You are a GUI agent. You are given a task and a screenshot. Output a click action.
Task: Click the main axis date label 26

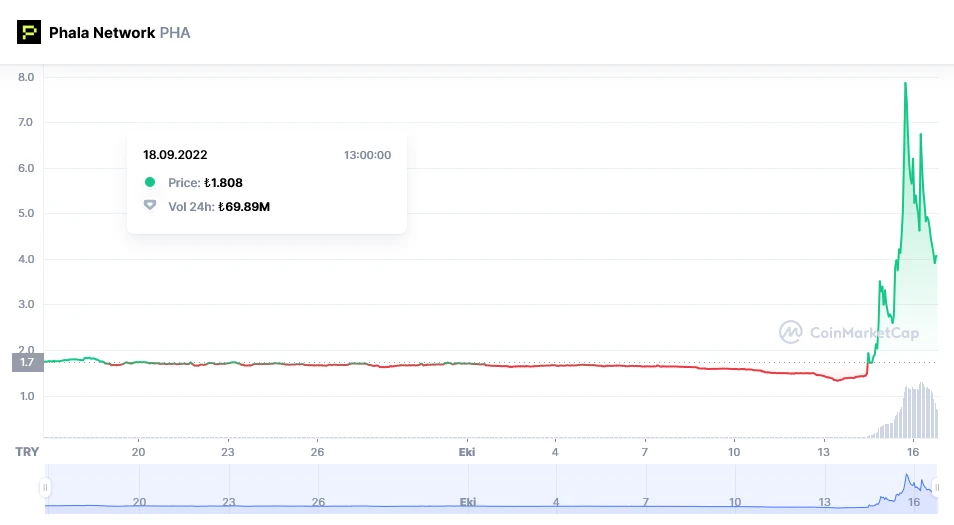point(317,452)
